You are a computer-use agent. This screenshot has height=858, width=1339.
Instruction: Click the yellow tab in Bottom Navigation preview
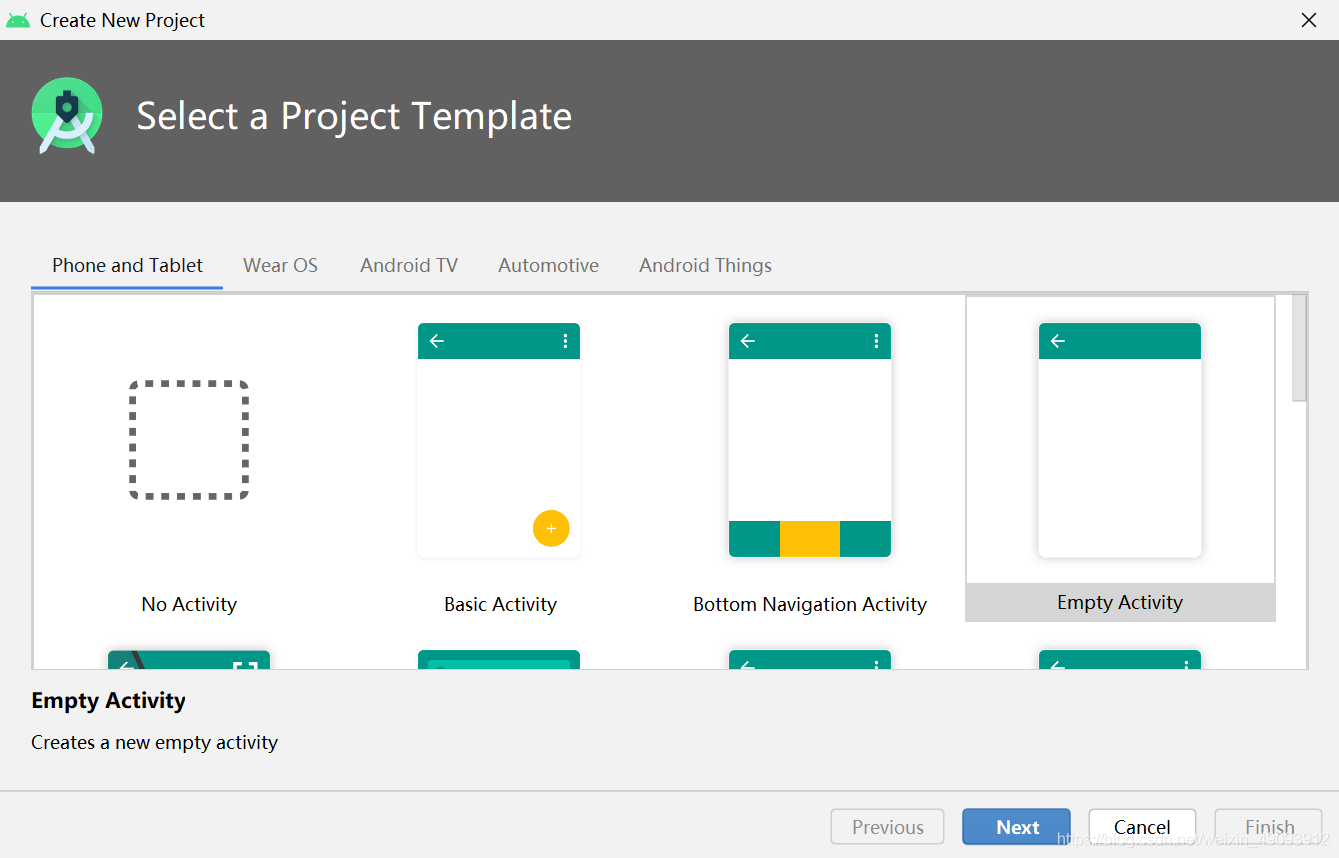tap(810, 539)
